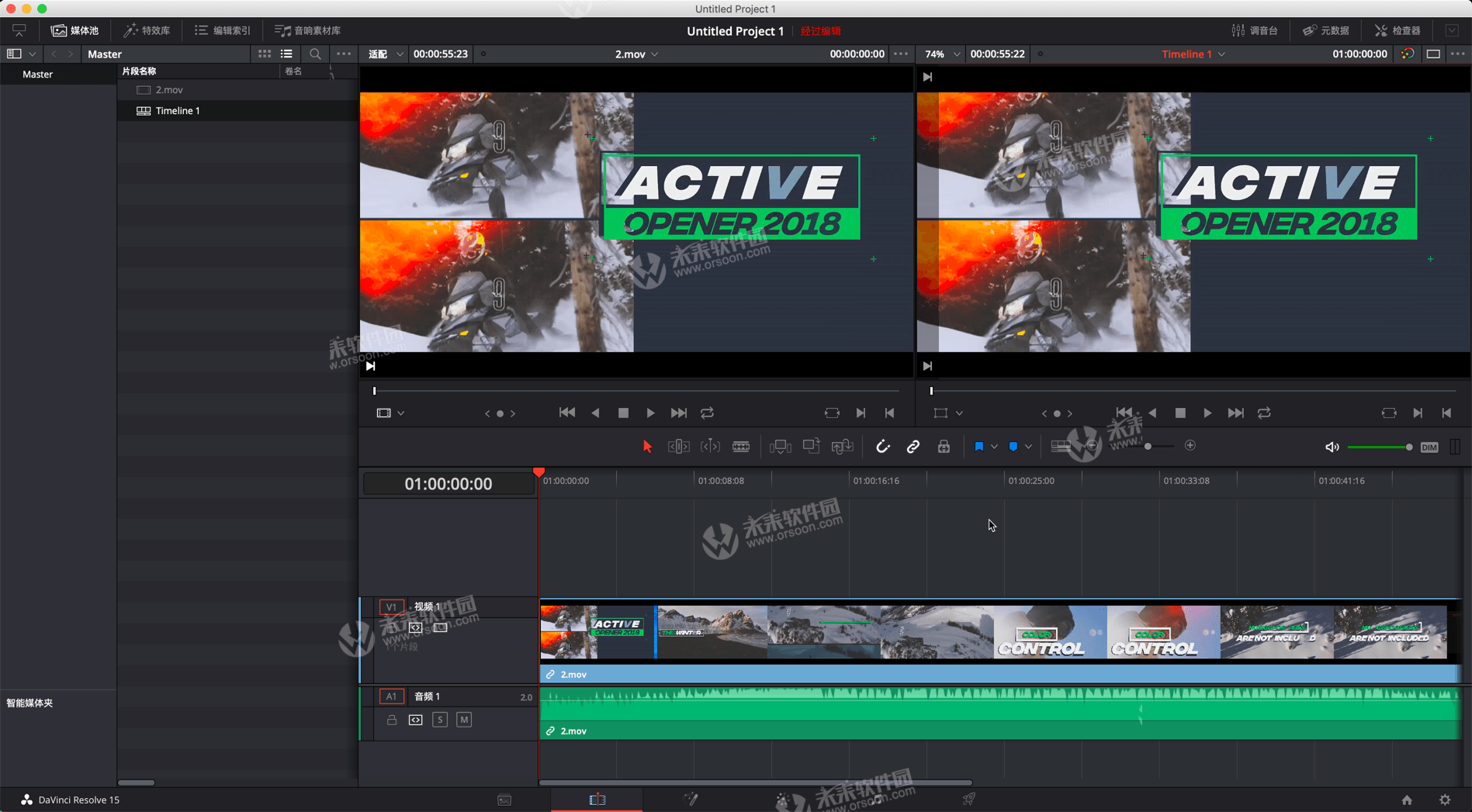The image size is (1472, 812).
Task: Play reverse in source viewer
Action: (x=595, y=413)
